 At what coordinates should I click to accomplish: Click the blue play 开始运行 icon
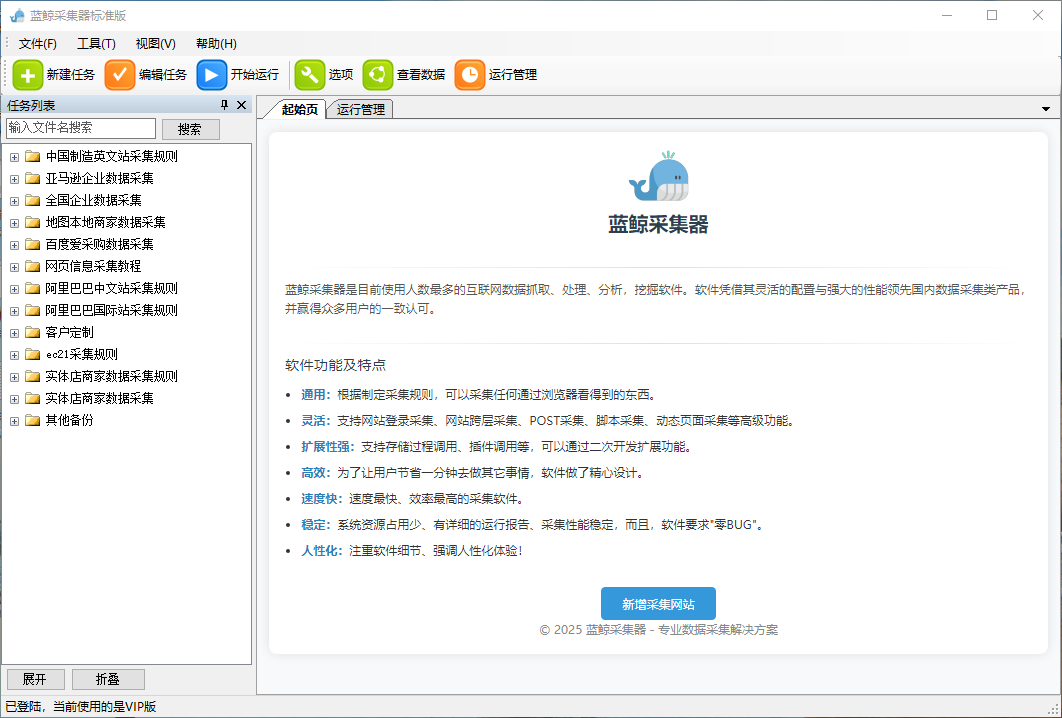pyautogui.click(x=211, y=75)
